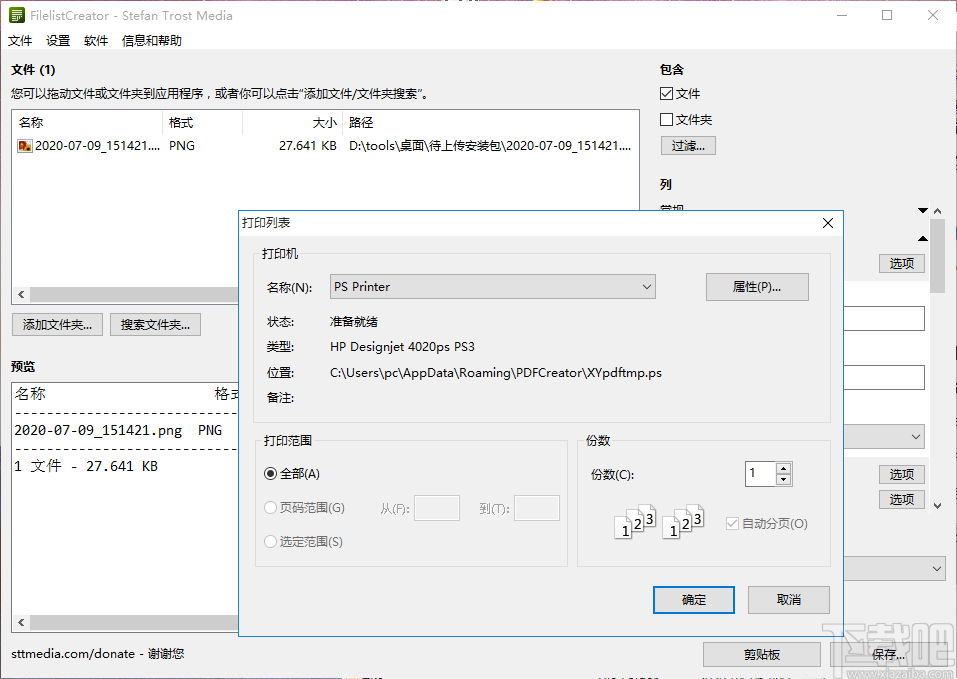Open the 设置 menu
Screen dimensions: 957x679
tap(57, 41)
